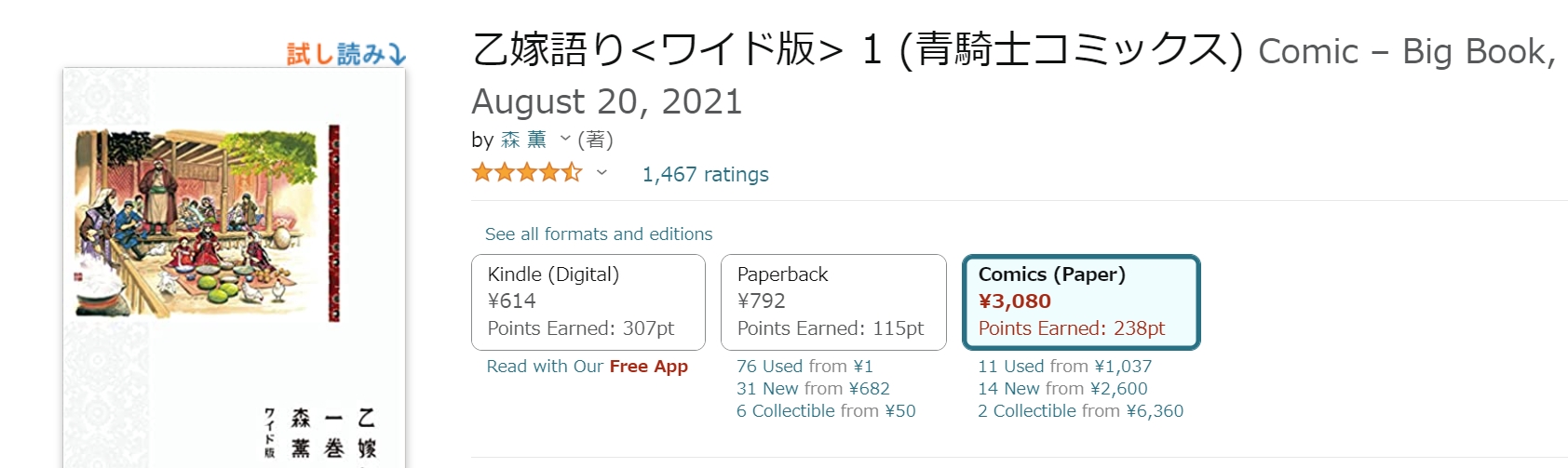Expand author 森 薫 dropdown chevron

click(x=564, y=139)
